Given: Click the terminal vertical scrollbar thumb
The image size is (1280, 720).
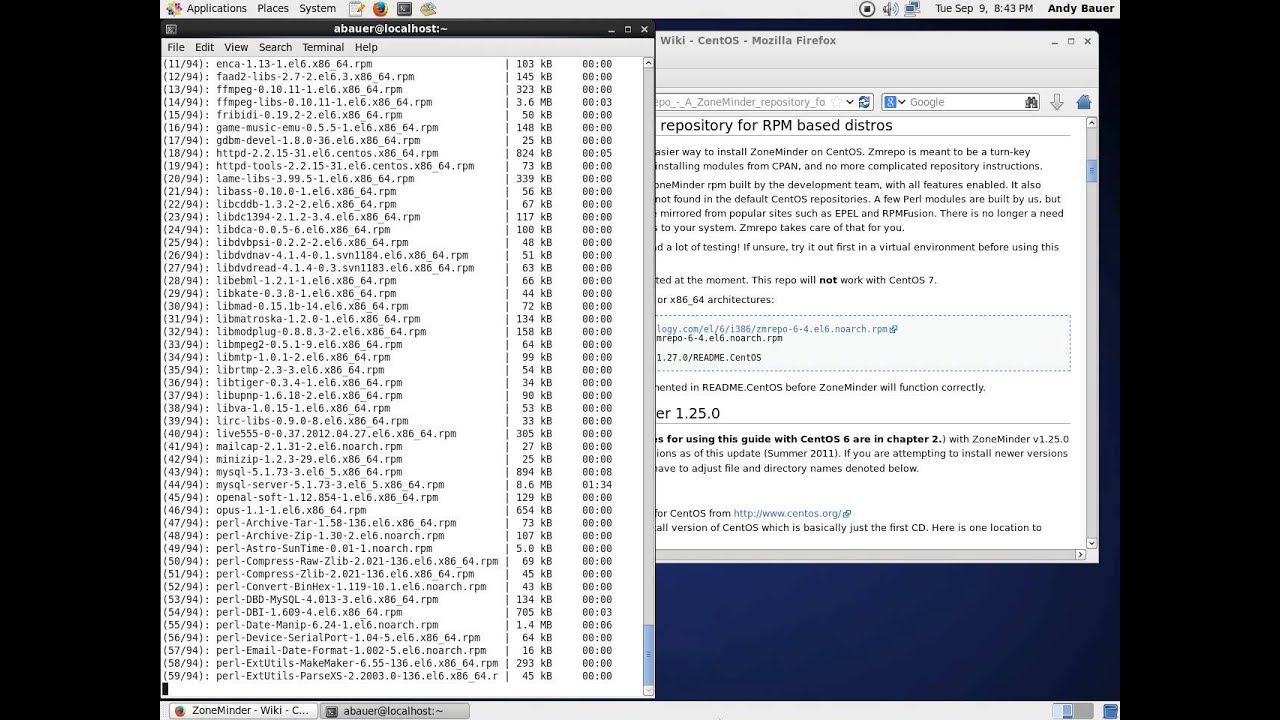Looking at the screenshot, I should [649, 653].
